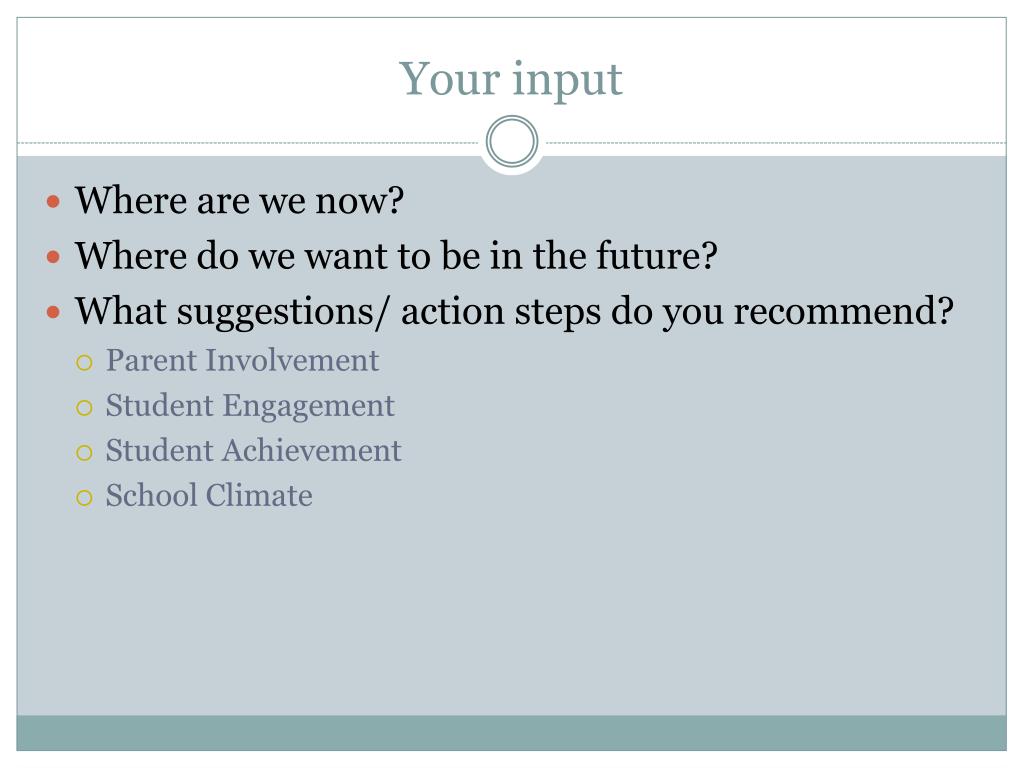Image resolution: width=1024 pixels, height=768 pixels.
Task: Select the "Student Achievement" sub-item
Action: pyautogui.click(x=253, y=451)
